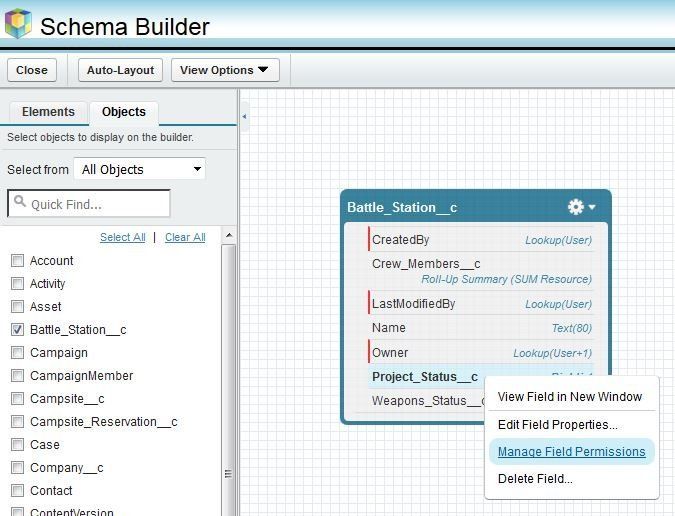Choose Edit Field Properties menu item
This screenshot has height=516, width=675.
(x=557, y=425)
